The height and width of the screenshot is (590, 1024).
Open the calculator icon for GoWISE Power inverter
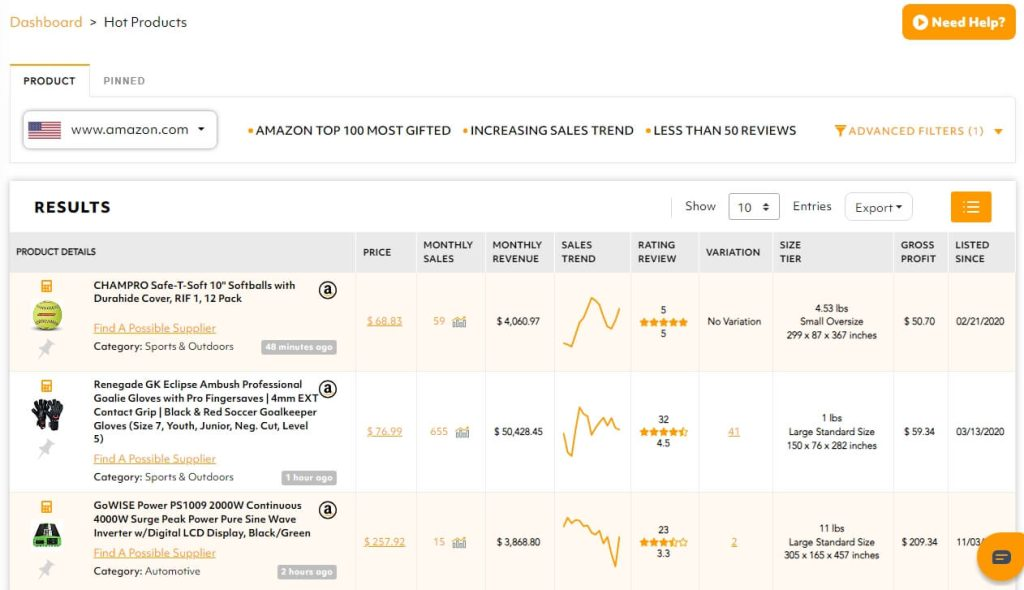[46, 506]
